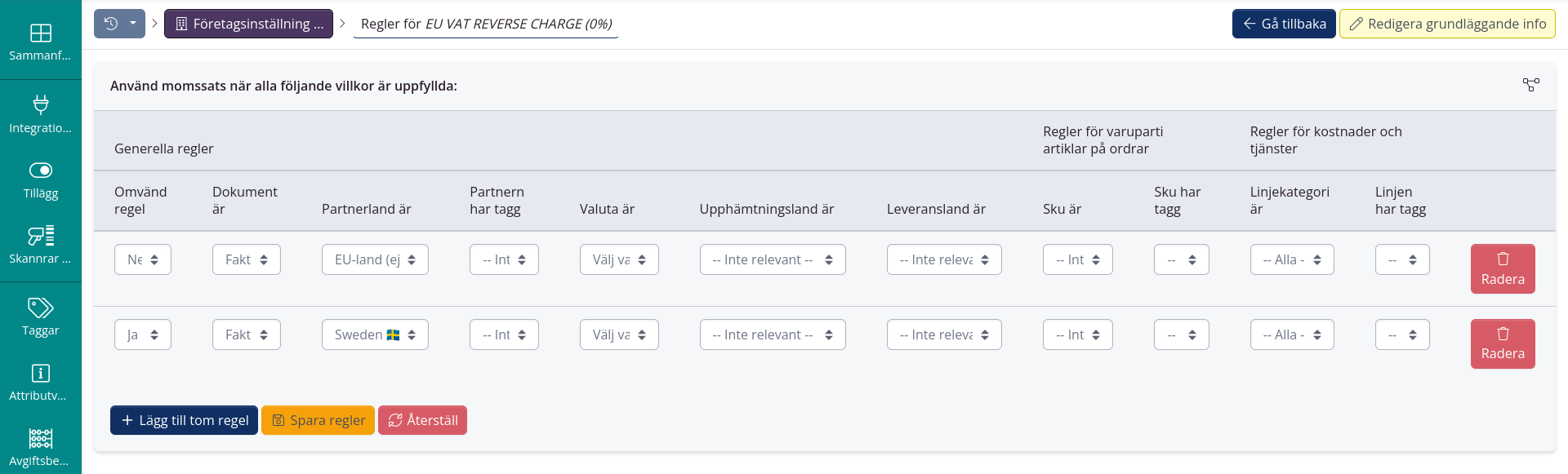This screenshot has height=474, width=1568.
Task: Click Spara regler button
Action: [x=318, y=420]
